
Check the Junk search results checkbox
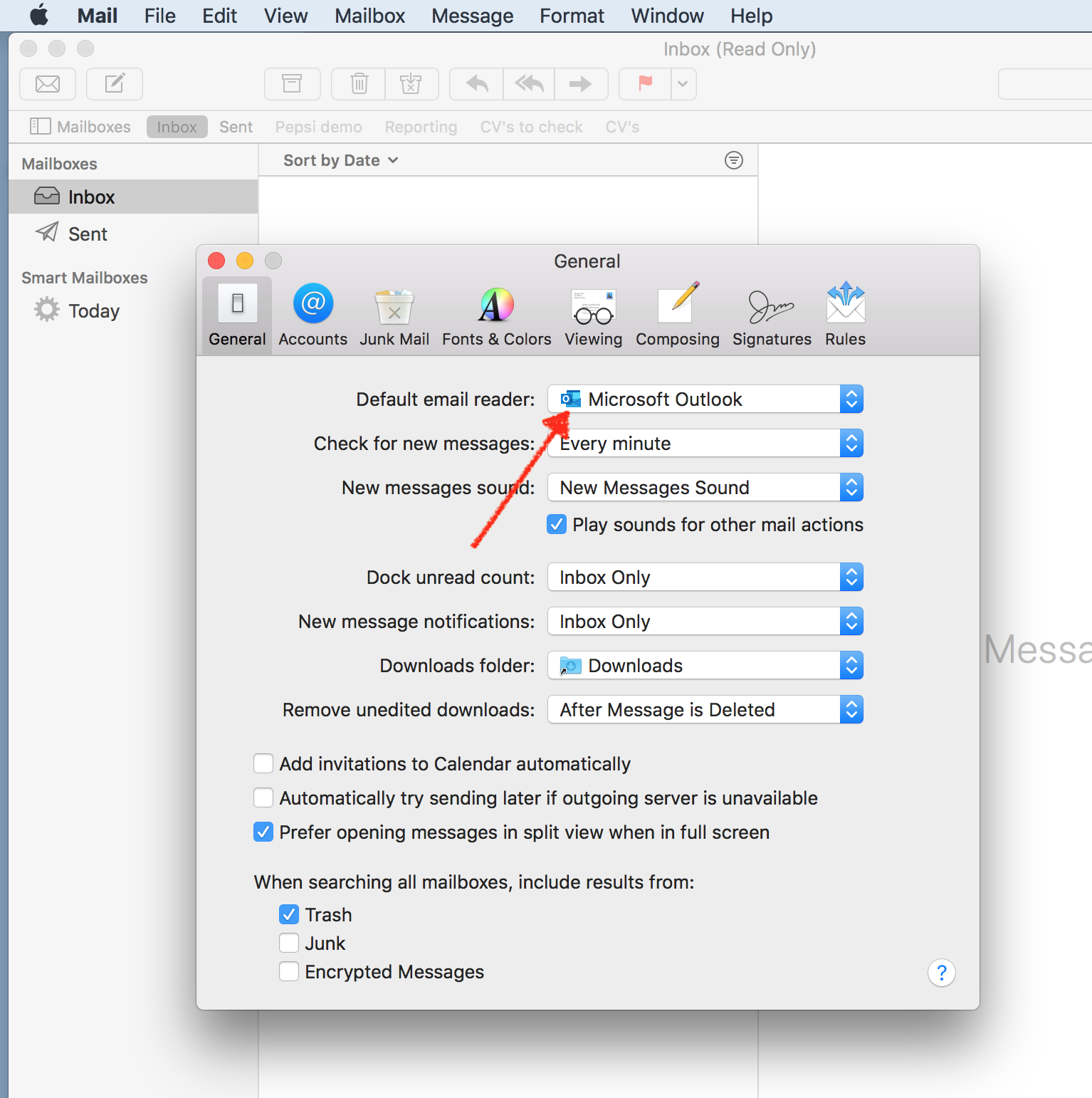tap(289, 943)
